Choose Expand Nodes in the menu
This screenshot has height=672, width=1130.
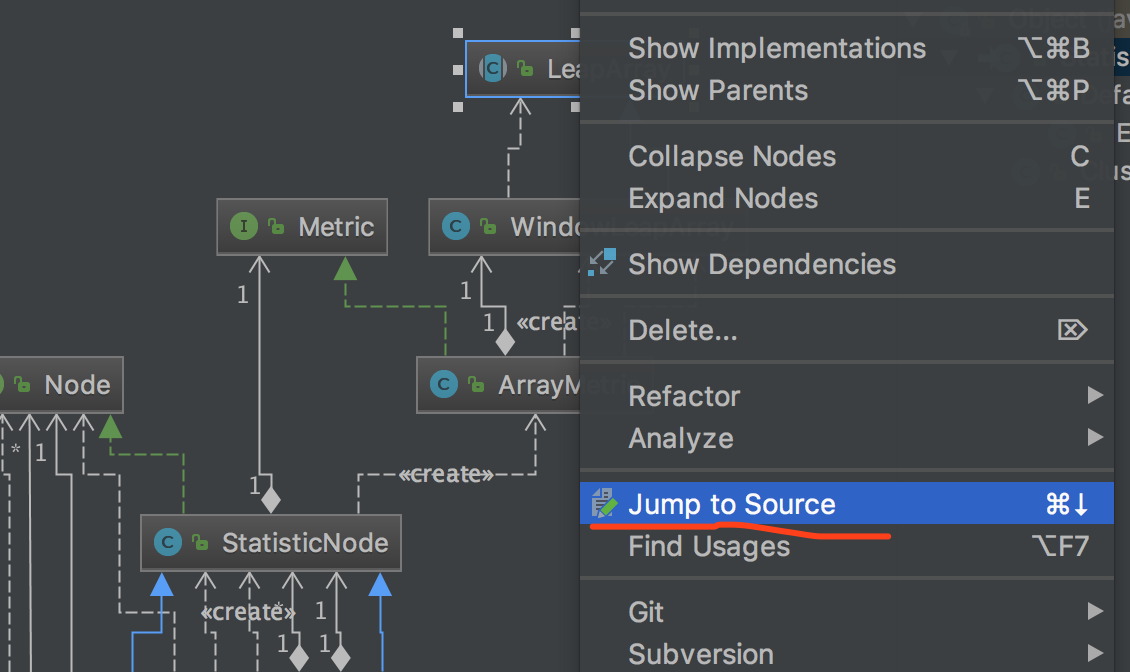click(723, 198)
